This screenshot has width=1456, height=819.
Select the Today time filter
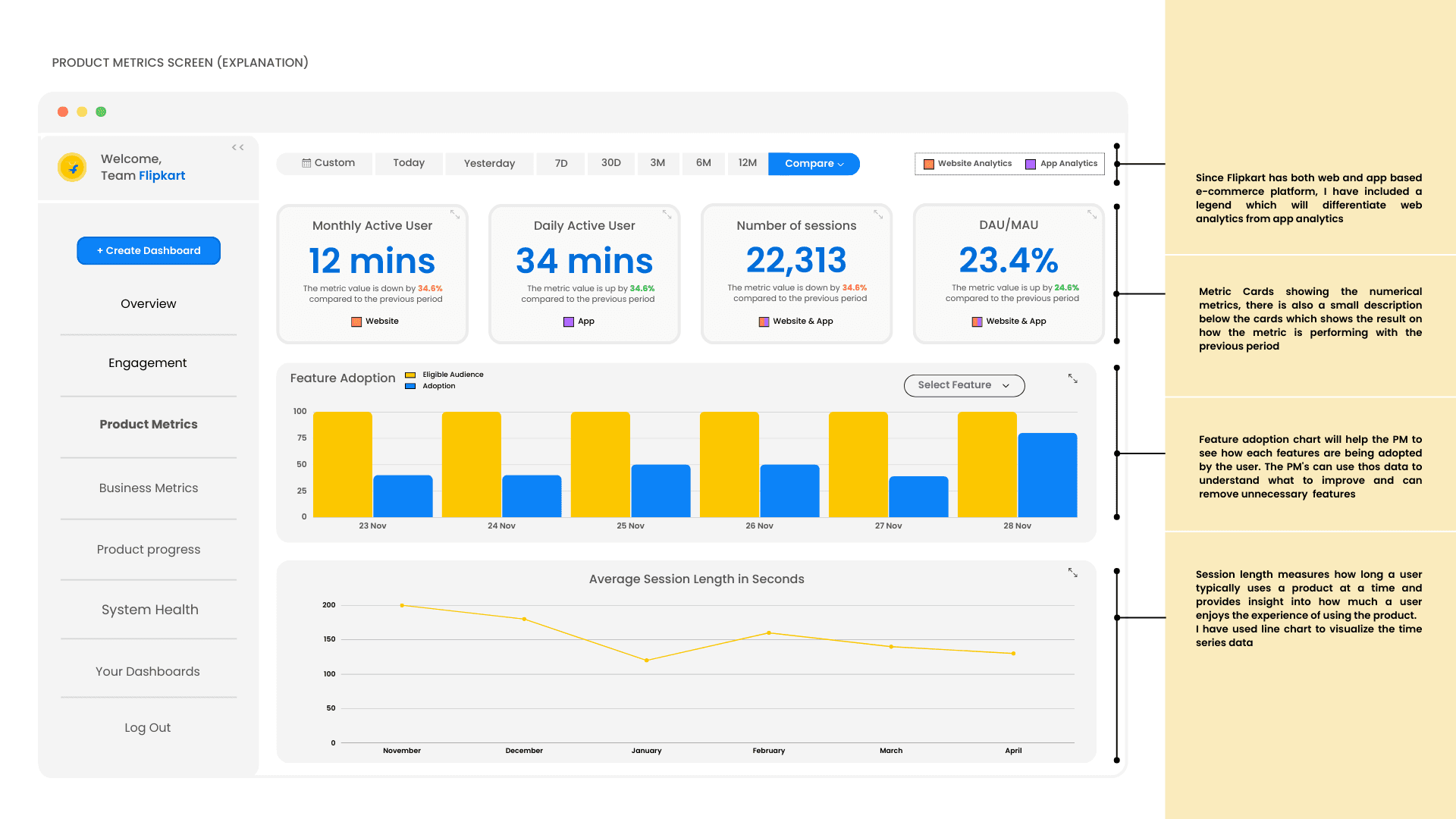[x=409, y=163]
